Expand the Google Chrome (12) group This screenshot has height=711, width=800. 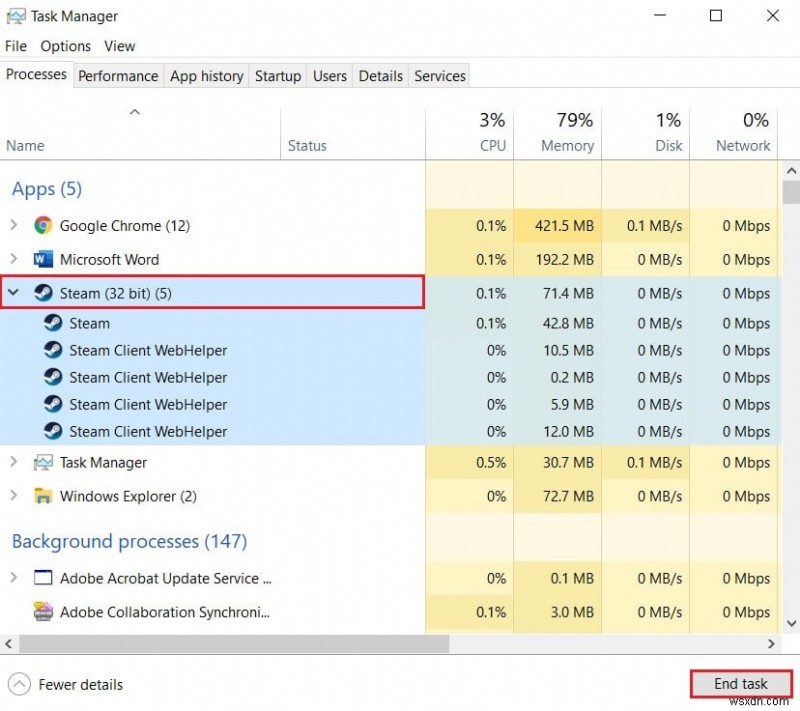14,225
